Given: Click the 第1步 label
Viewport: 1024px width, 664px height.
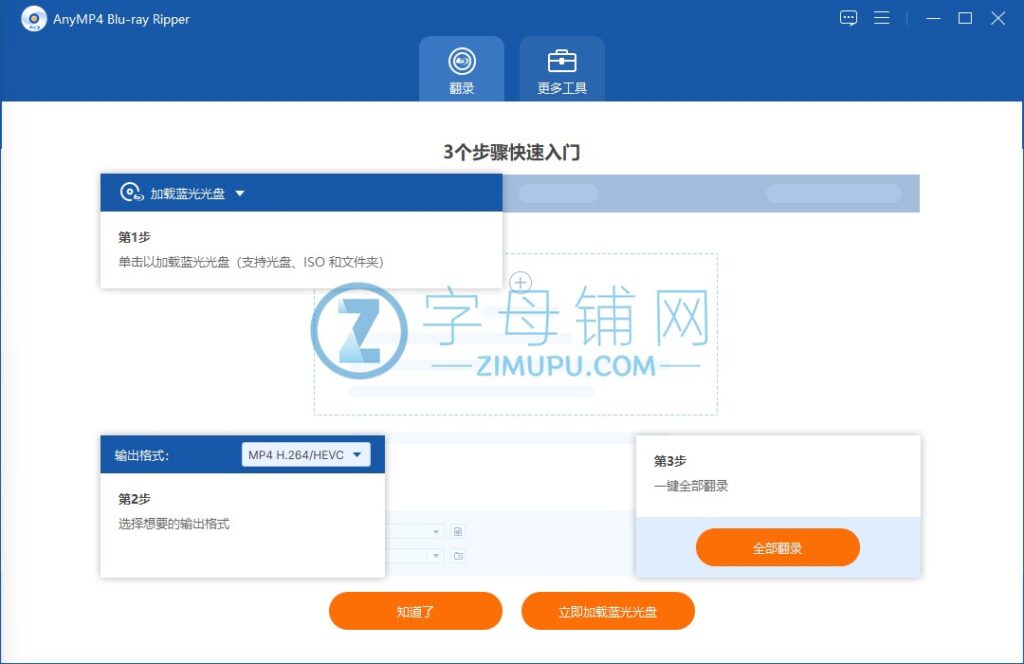Looking at the screenshot, I should pyautogui.click(x=134, y=237).
